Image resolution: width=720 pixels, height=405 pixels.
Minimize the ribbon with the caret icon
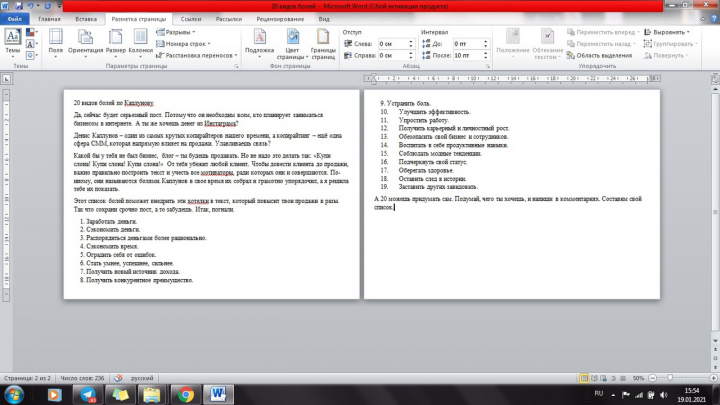703,19
